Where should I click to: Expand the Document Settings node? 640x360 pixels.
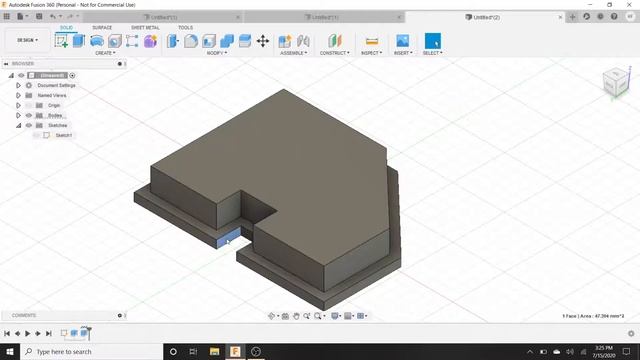pos(18,85)
